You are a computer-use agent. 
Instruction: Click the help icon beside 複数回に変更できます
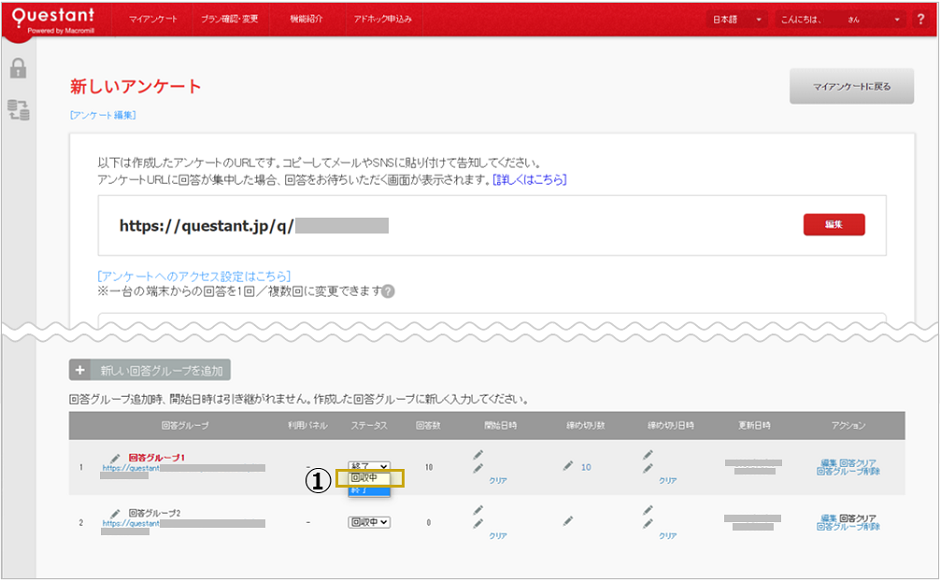point(388,291)
